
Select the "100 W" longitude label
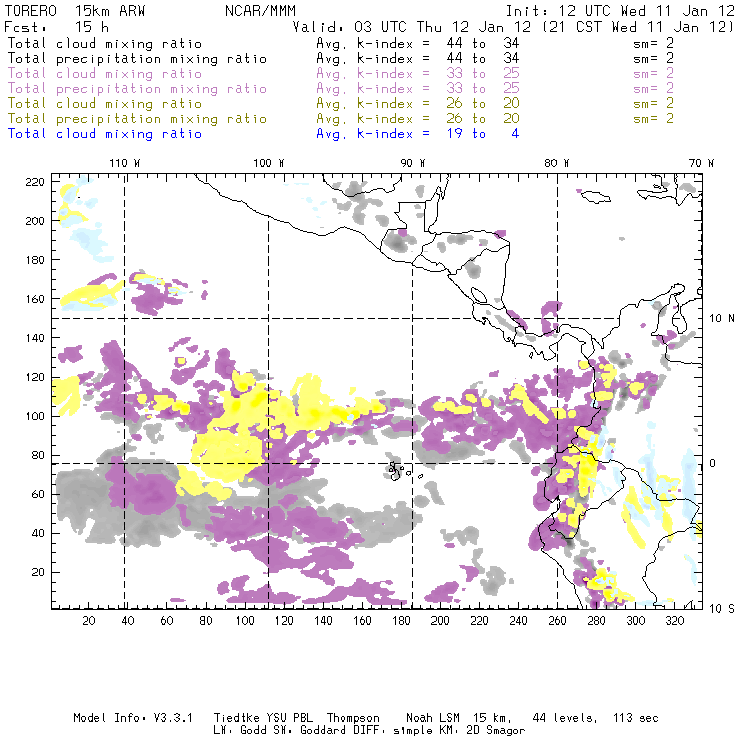pyautogui.click(x=269, y=163)
